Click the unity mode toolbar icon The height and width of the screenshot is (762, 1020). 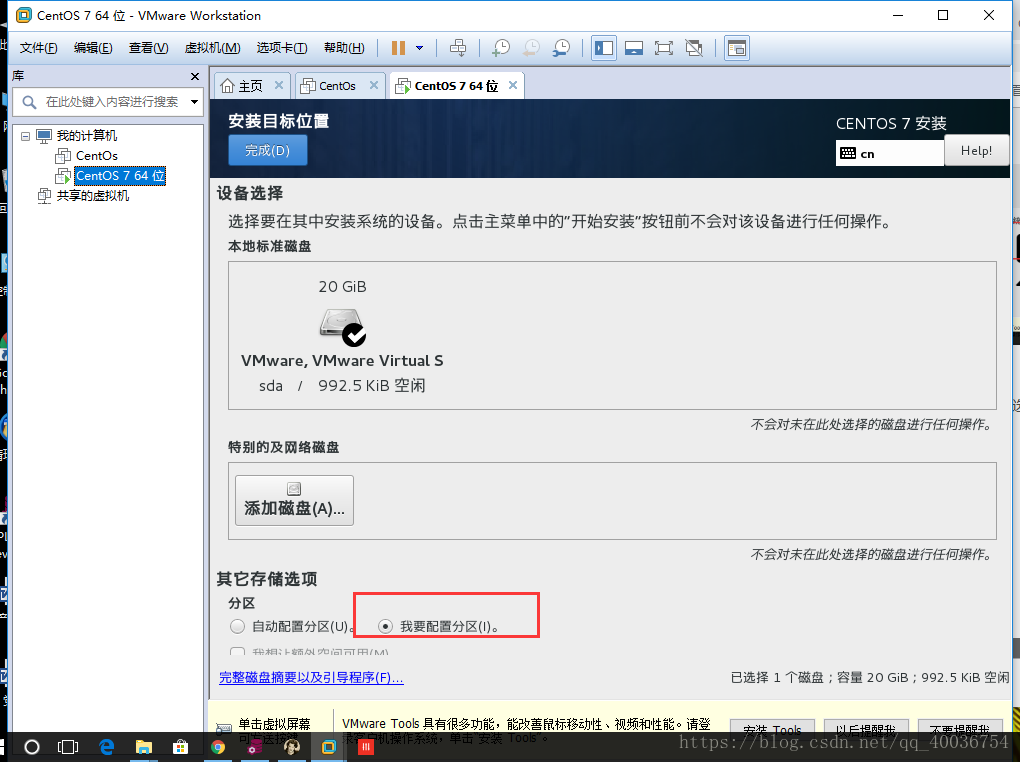tap(694, 48)
